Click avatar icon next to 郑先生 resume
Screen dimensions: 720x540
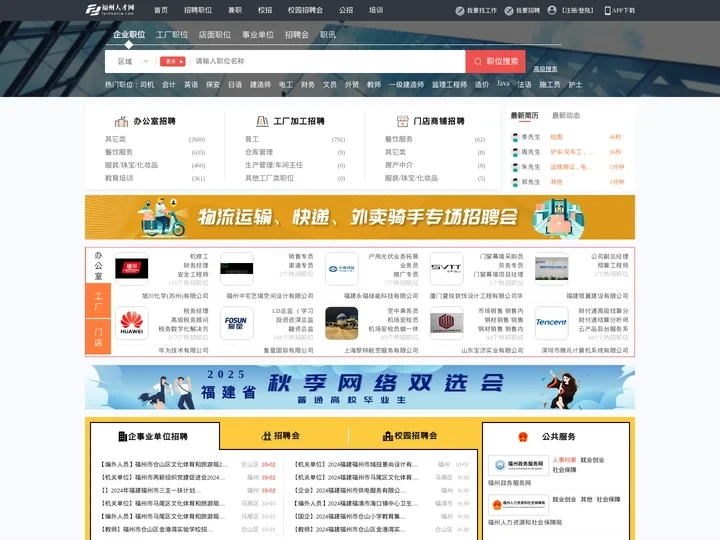(515, 182)
